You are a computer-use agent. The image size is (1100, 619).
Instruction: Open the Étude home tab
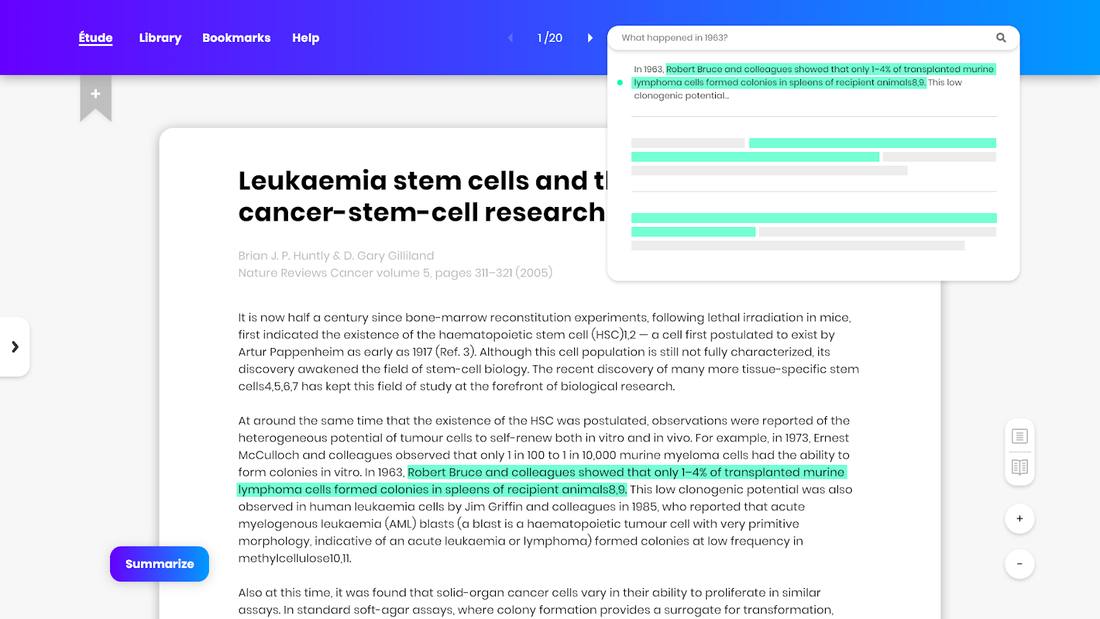tap(95, 38)
